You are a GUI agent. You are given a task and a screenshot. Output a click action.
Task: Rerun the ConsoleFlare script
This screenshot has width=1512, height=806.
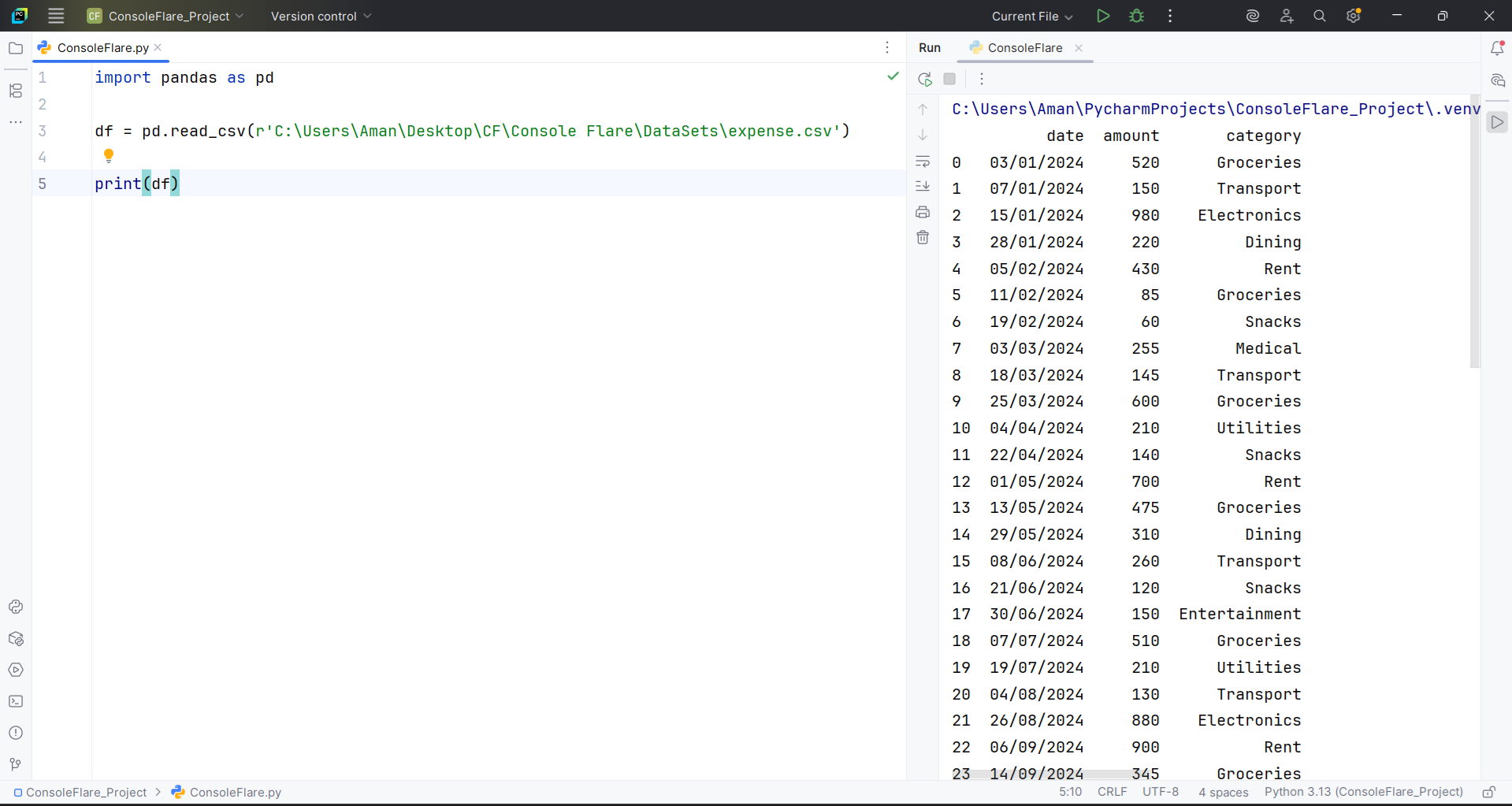(x=924, y=79)
